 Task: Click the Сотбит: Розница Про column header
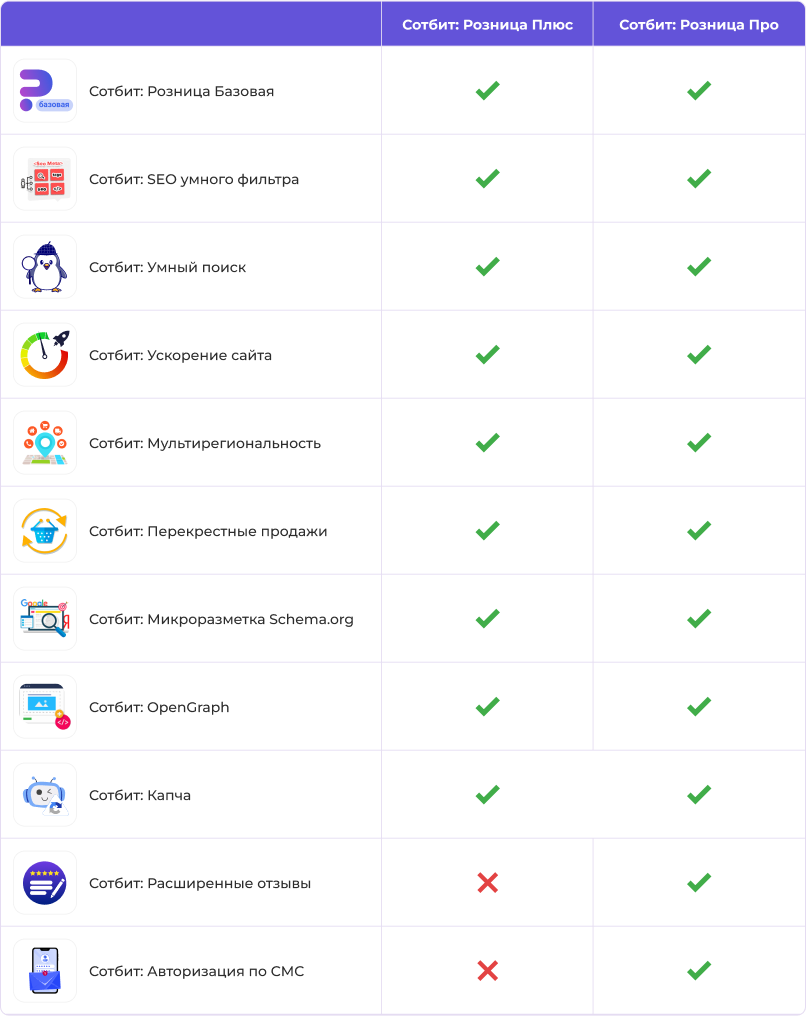698,25
